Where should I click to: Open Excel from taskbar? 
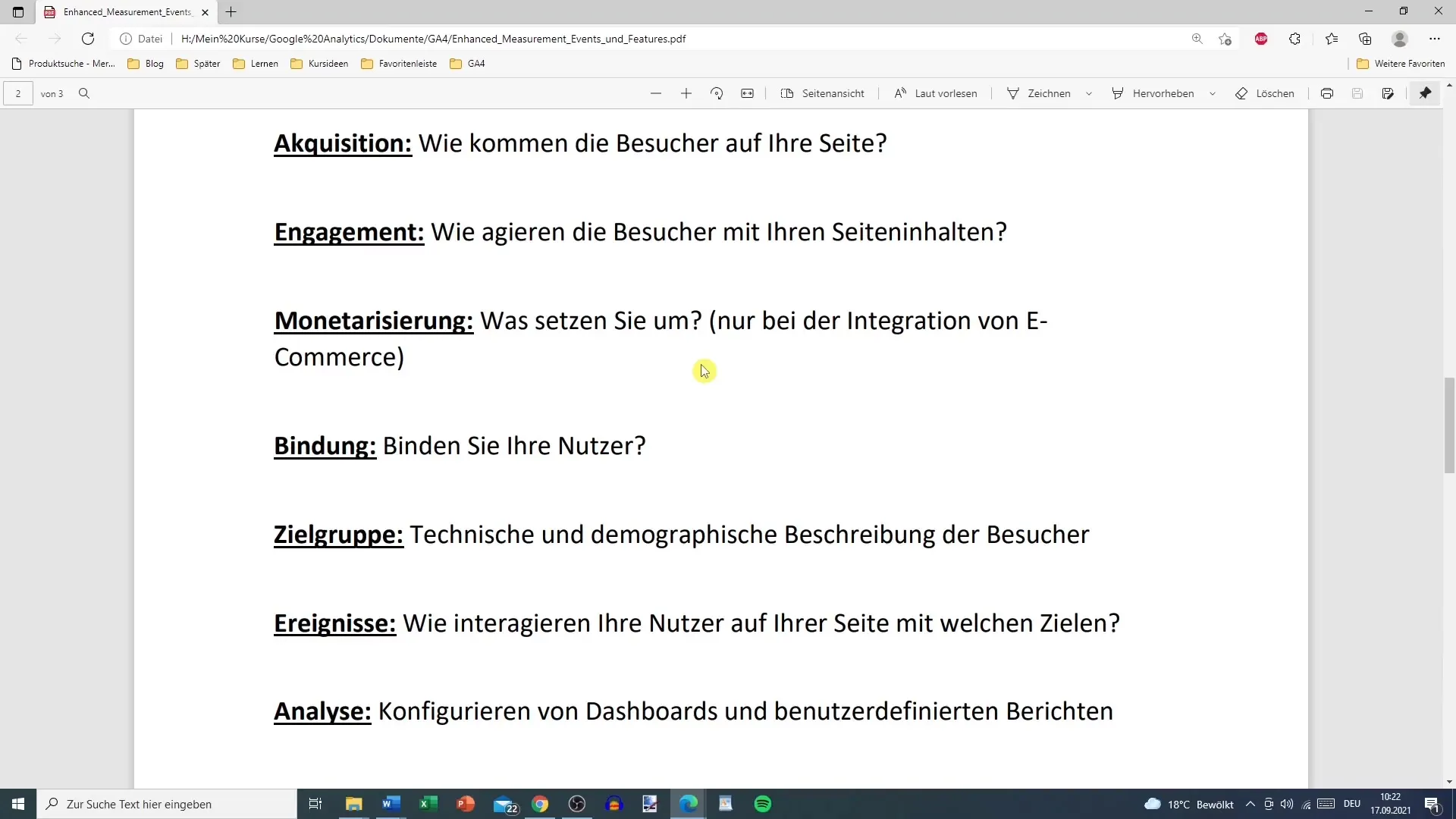point(428,804)
